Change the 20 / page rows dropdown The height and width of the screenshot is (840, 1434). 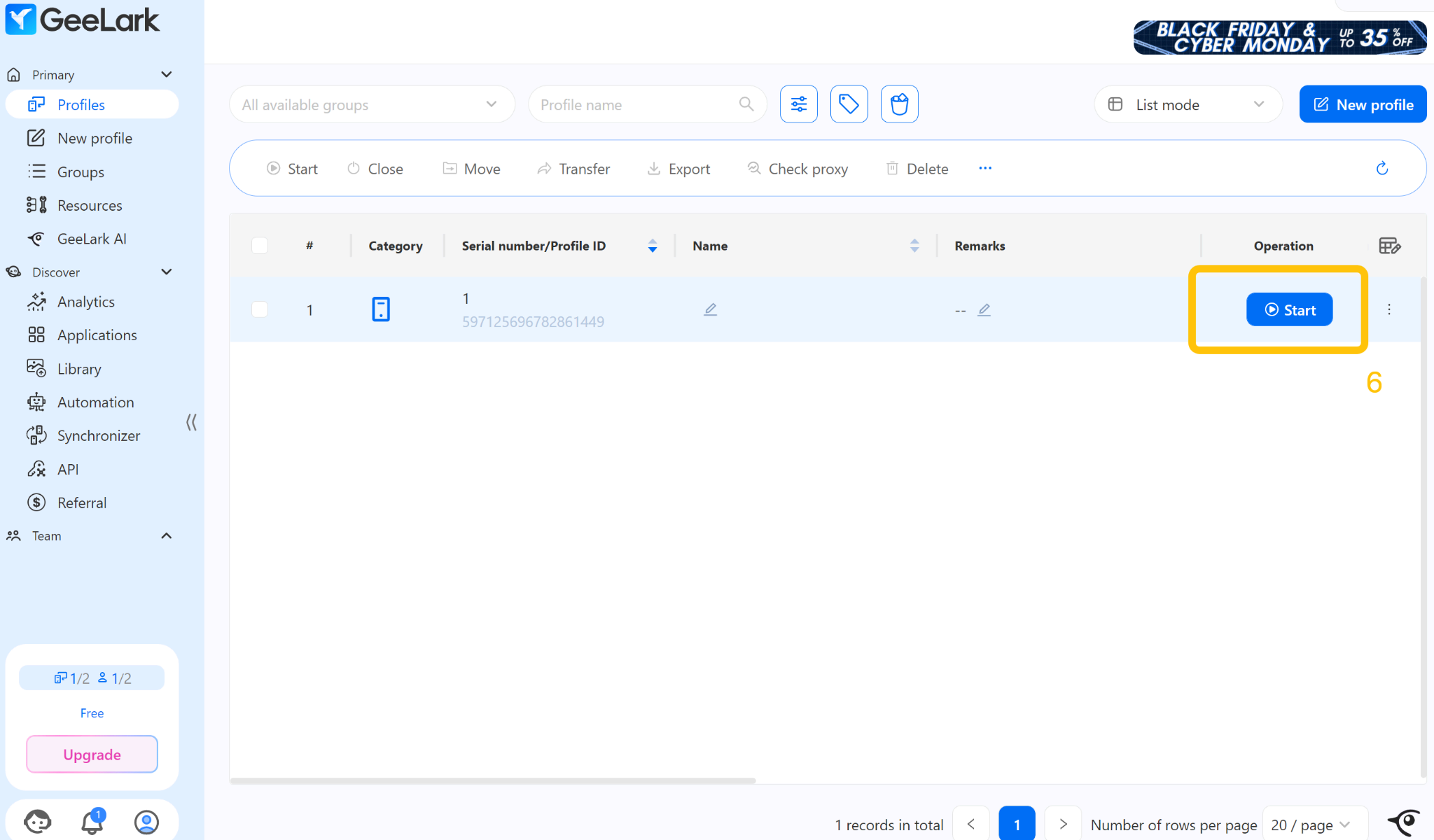[1309, 825]
